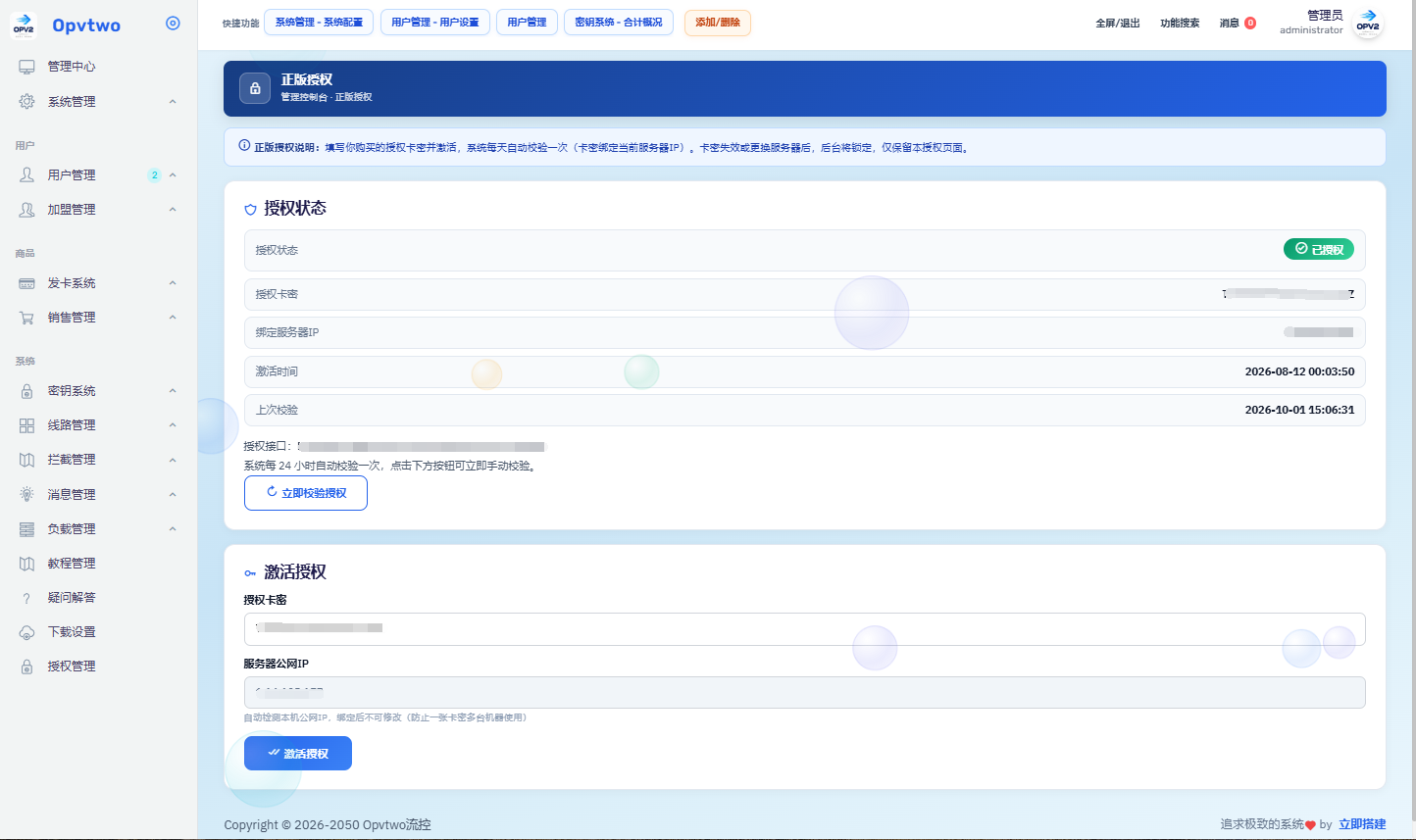This screenshot has width=1416, height=840.
Task: Expand the 用户管理 sidebar submenu
Action: click(x=173, y=175)
